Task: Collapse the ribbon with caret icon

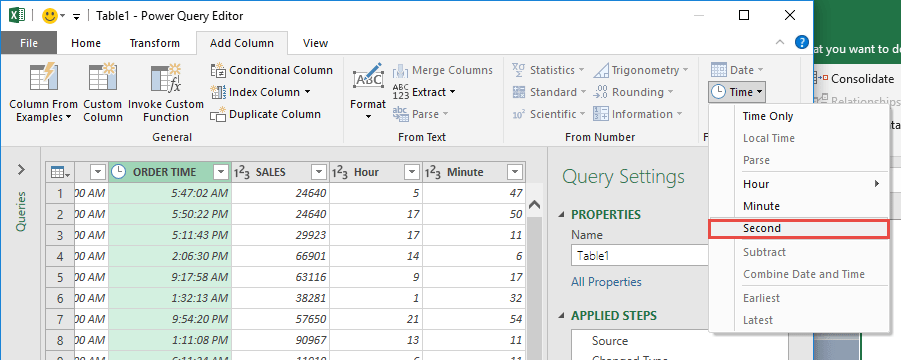Action: pyautogui.click(x=780, y=42)
